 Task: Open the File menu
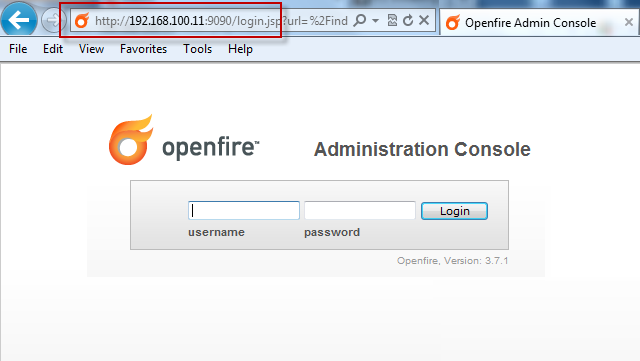click(x=18, y=49)
